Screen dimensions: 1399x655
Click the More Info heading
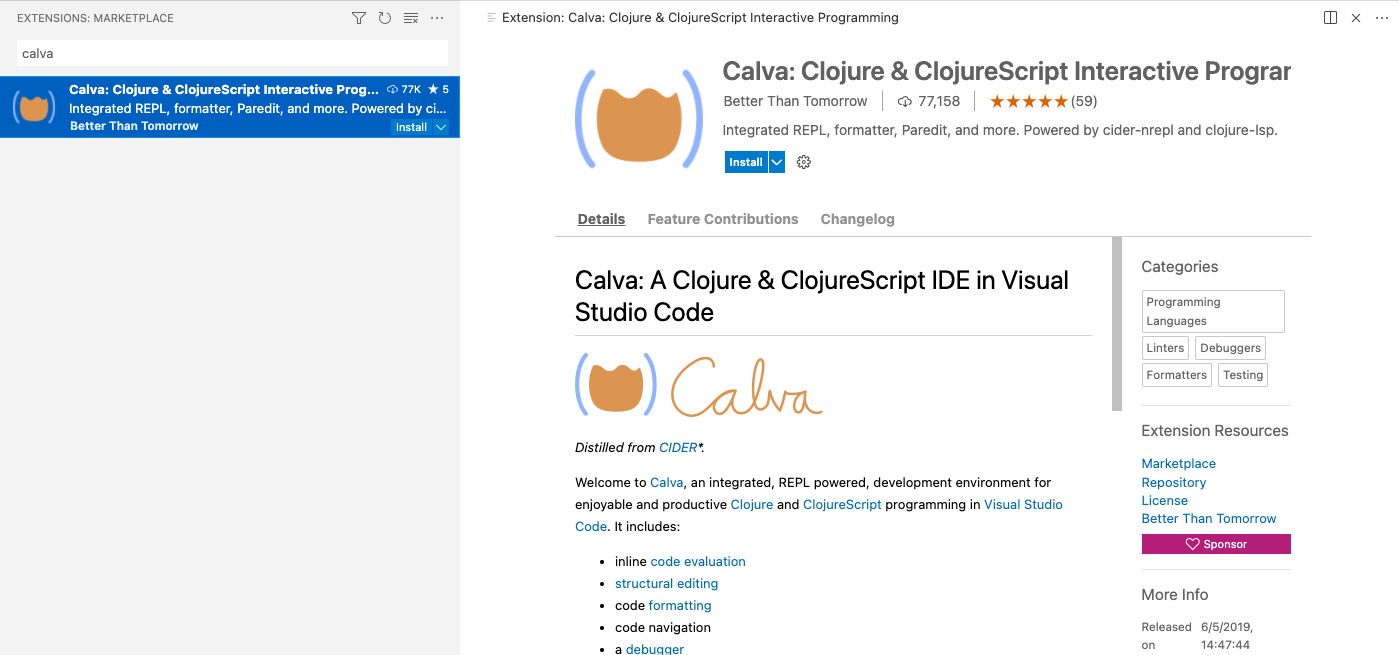(1175, 595)
